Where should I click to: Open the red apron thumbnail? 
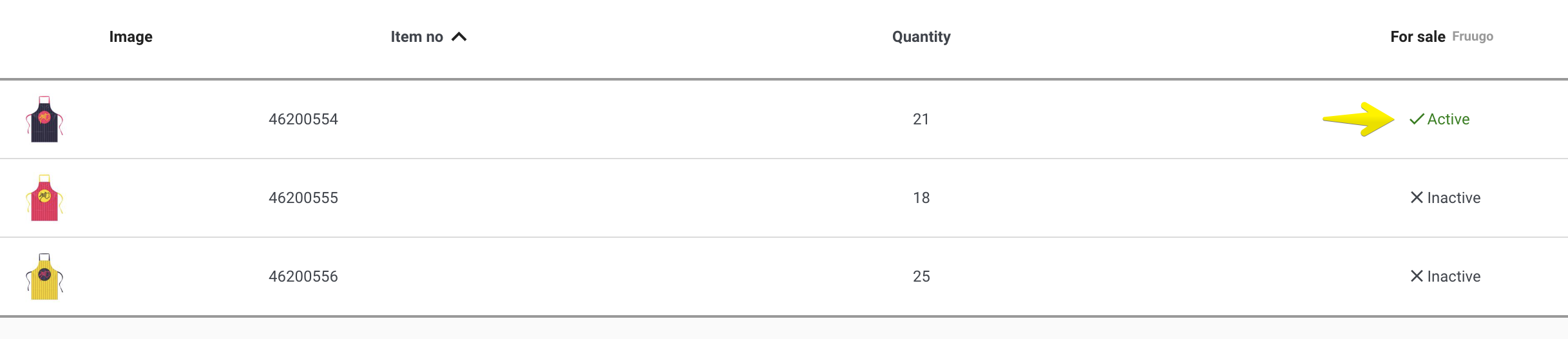[44, 198]
